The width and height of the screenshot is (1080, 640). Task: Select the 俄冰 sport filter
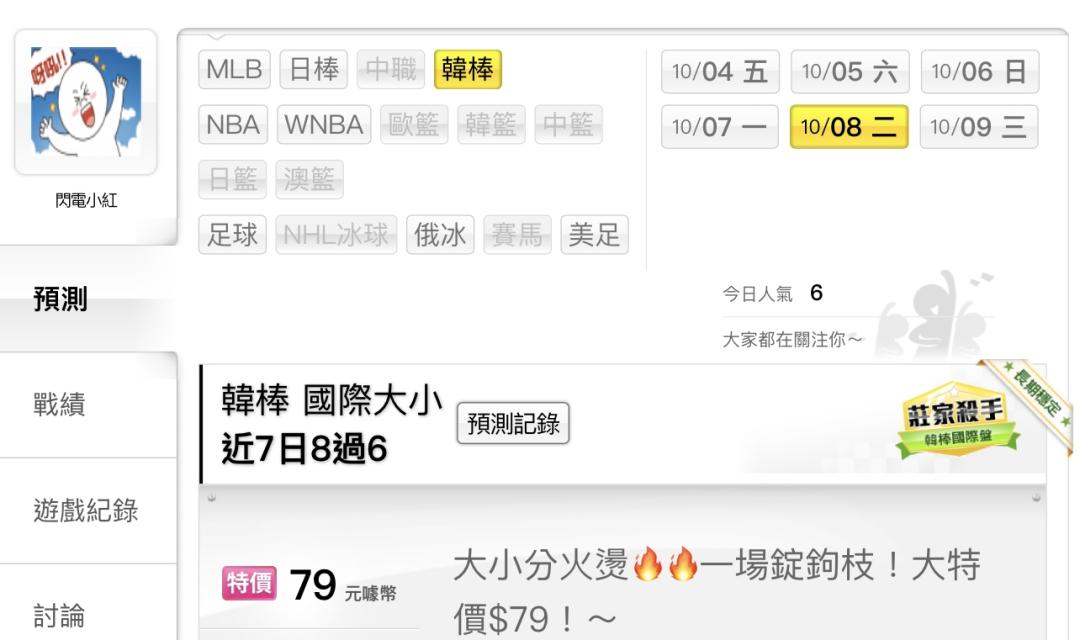[440, 235]
